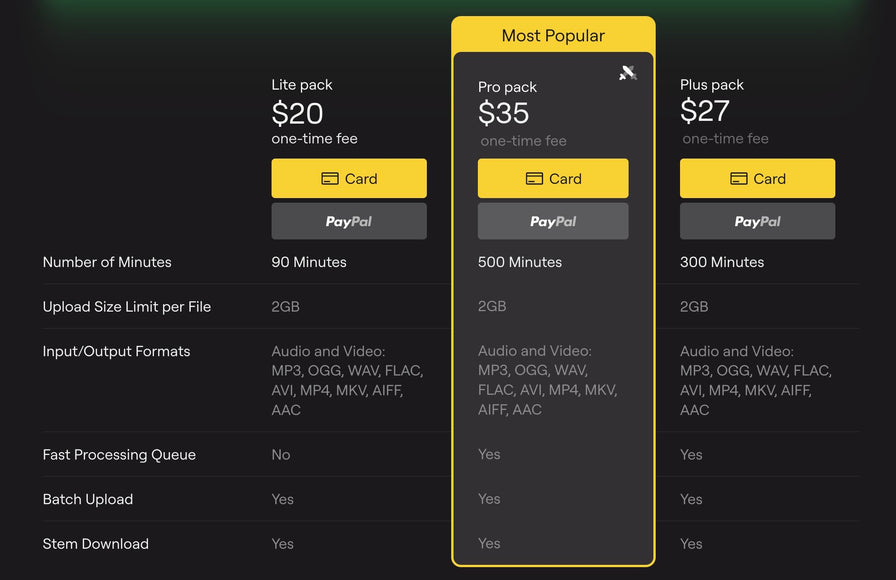The width and height of the screenshot is (896, 580).
Task: Select the Number of Minutes row label
Action: (107, 262)
